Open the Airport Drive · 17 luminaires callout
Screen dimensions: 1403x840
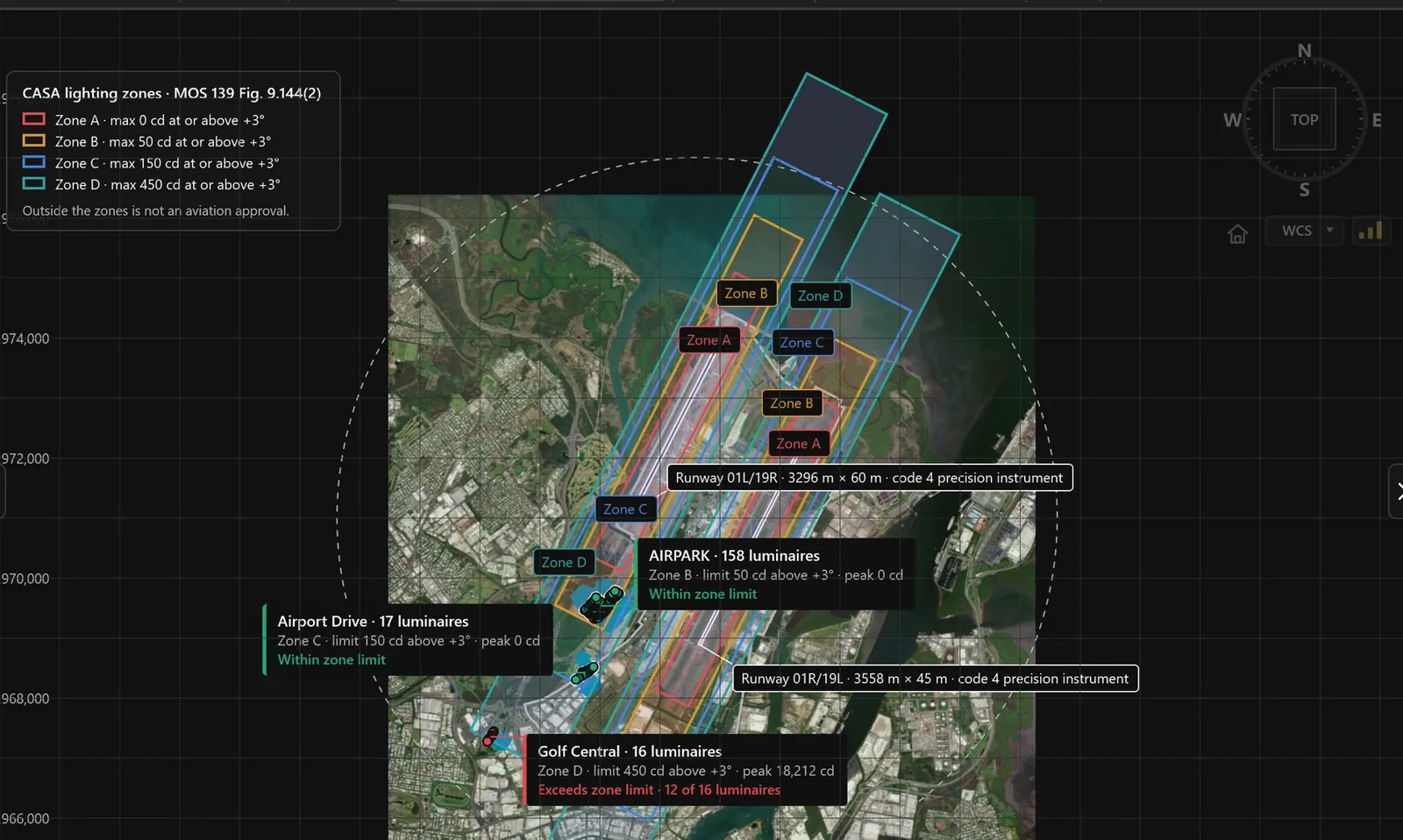(408, 640)
